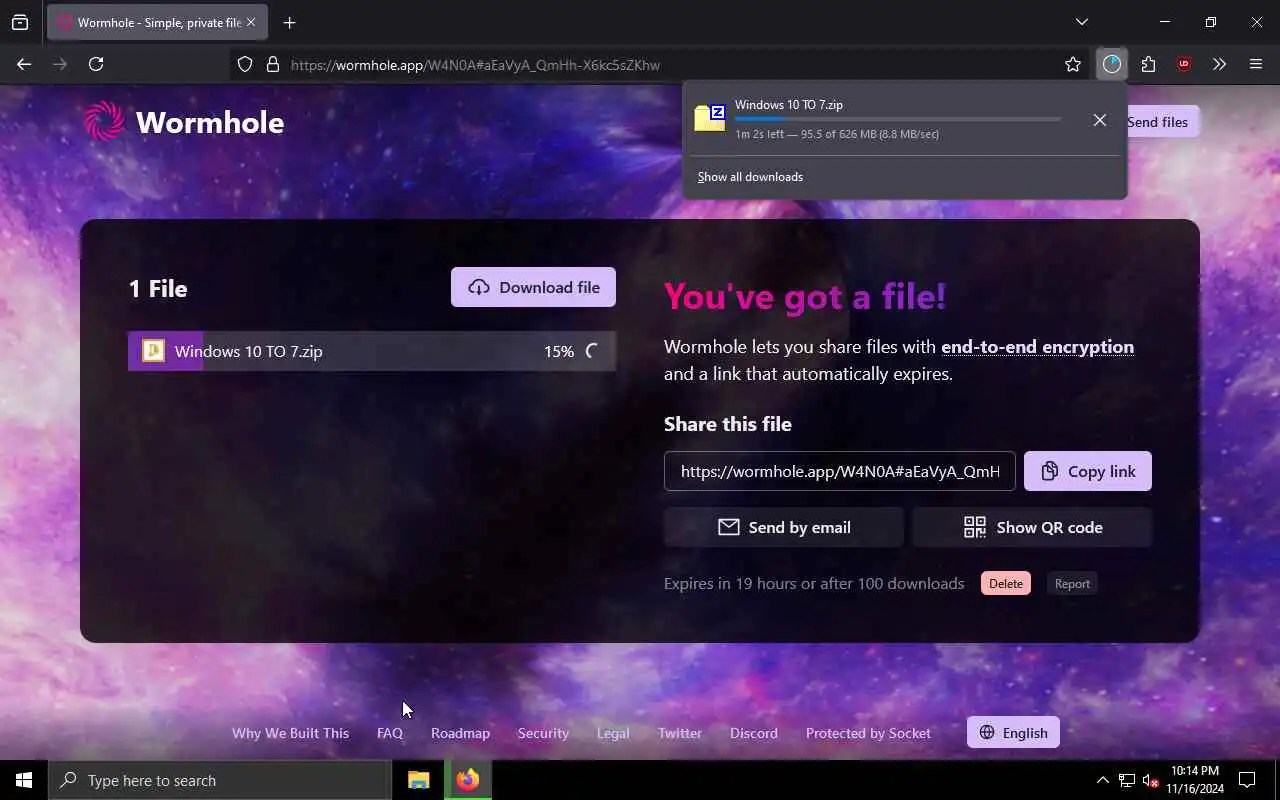Screen dimensions: 1280x800
Task: Click the Send files button
Action: pyautogui.click(x=1157, y=122)
